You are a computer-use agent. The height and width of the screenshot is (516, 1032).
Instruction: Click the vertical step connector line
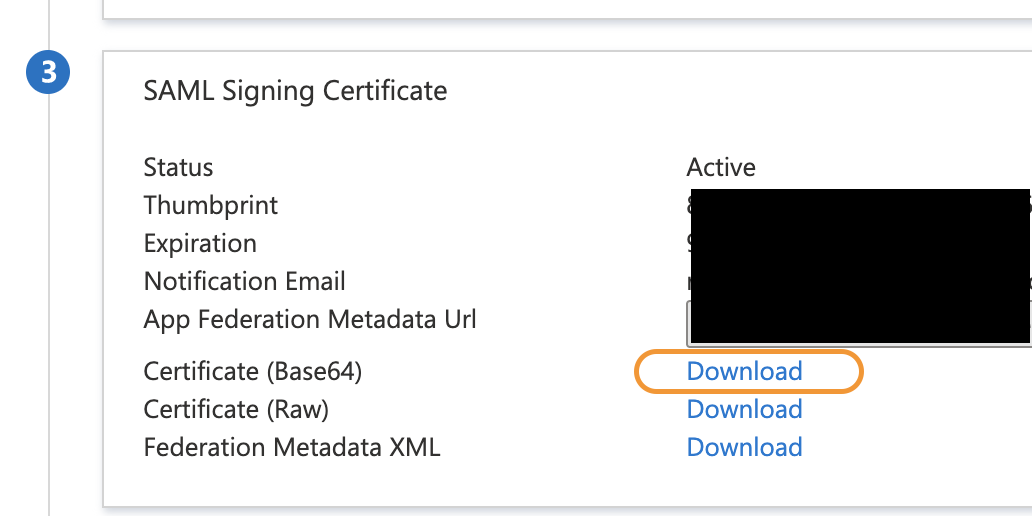coord(49,305)
